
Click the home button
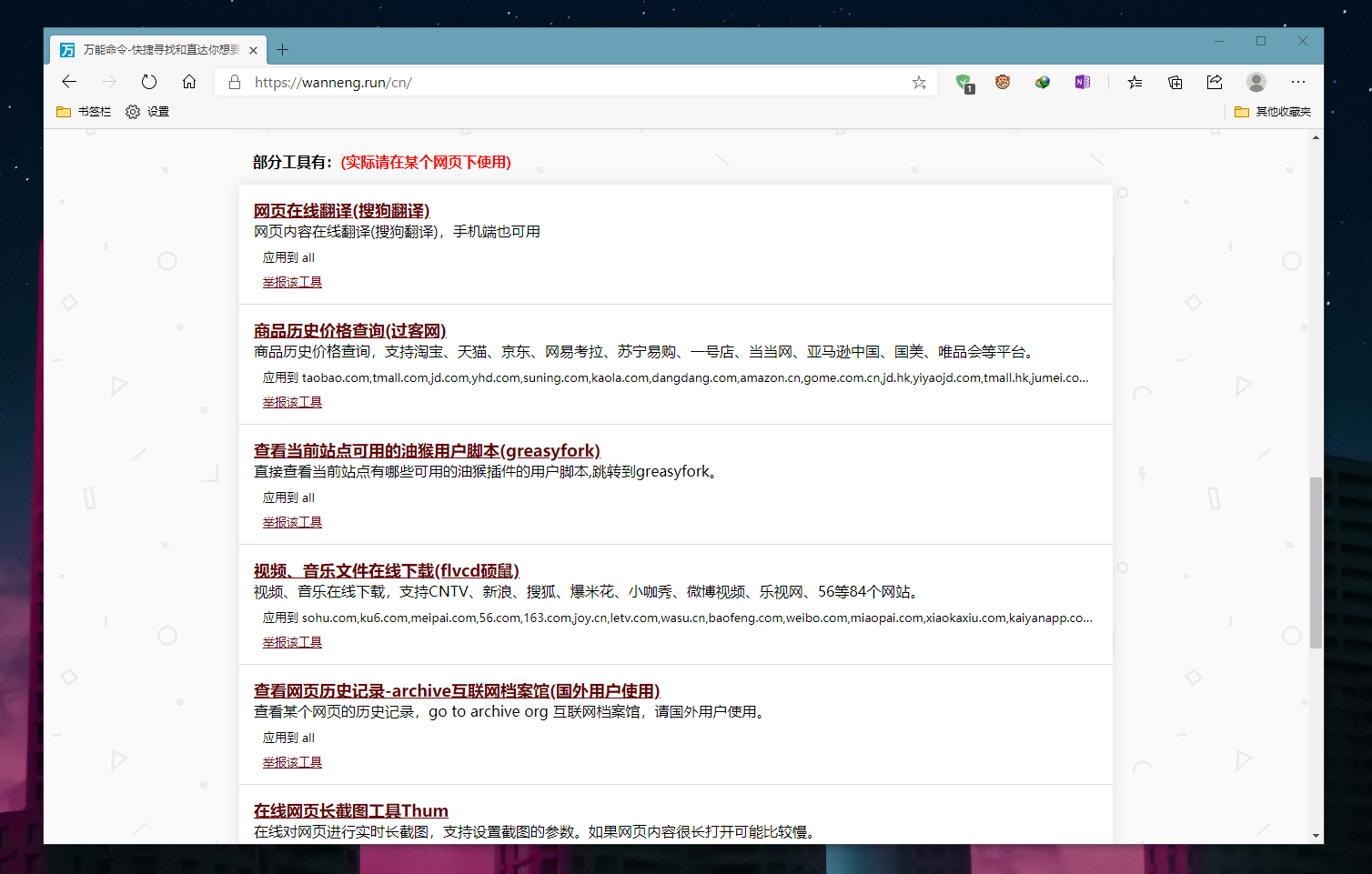(x=189, y=81)
